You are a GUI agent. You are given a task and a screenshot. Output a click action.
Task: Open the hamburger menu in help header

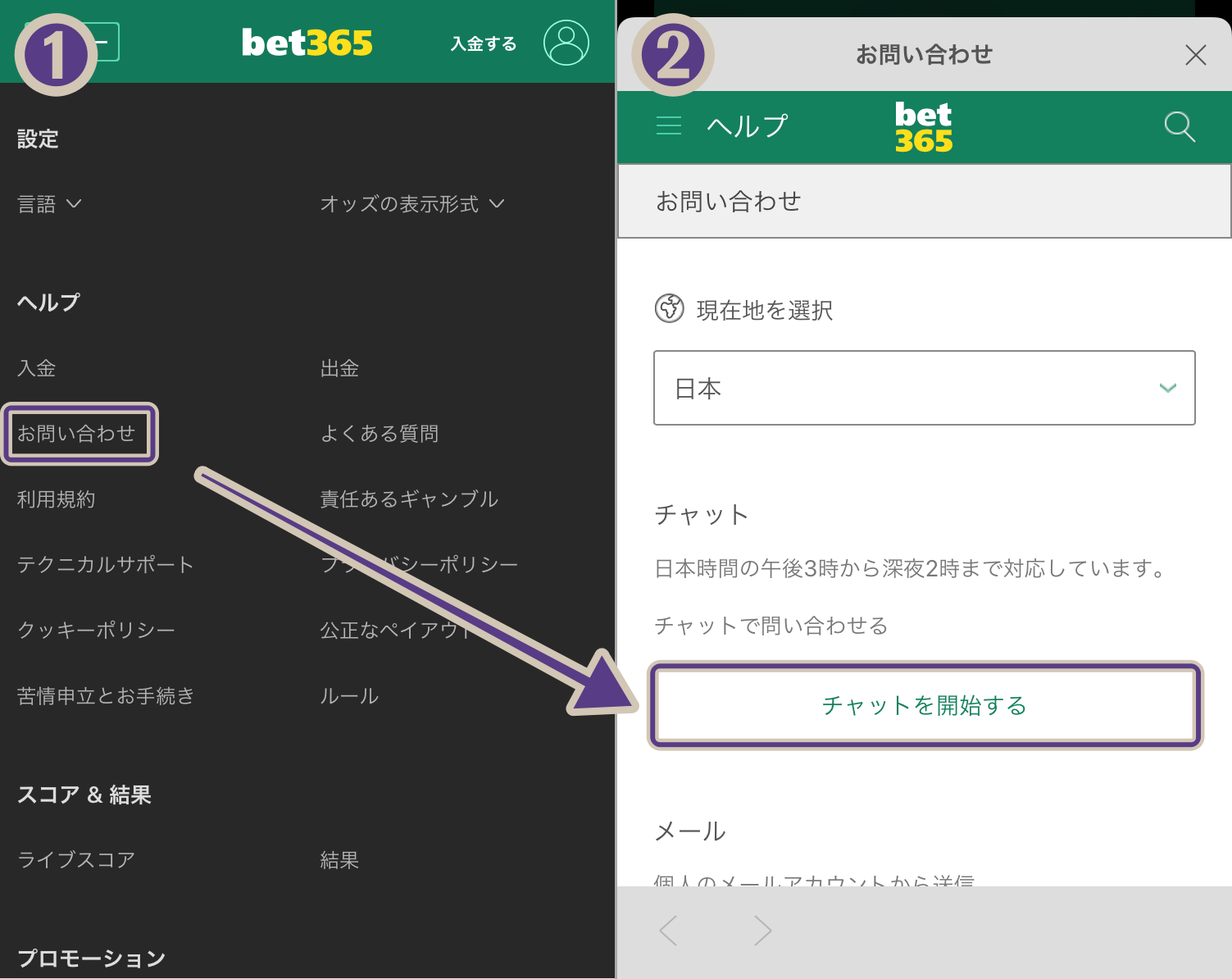click(x=669, y=125)
